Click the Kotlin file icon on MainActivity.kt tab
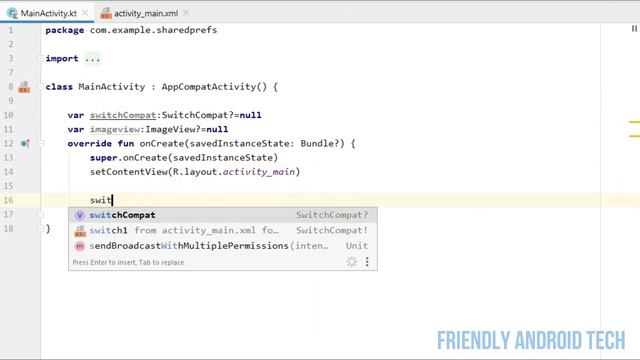The width and height of the screenshot is (640, 360). 13,13
